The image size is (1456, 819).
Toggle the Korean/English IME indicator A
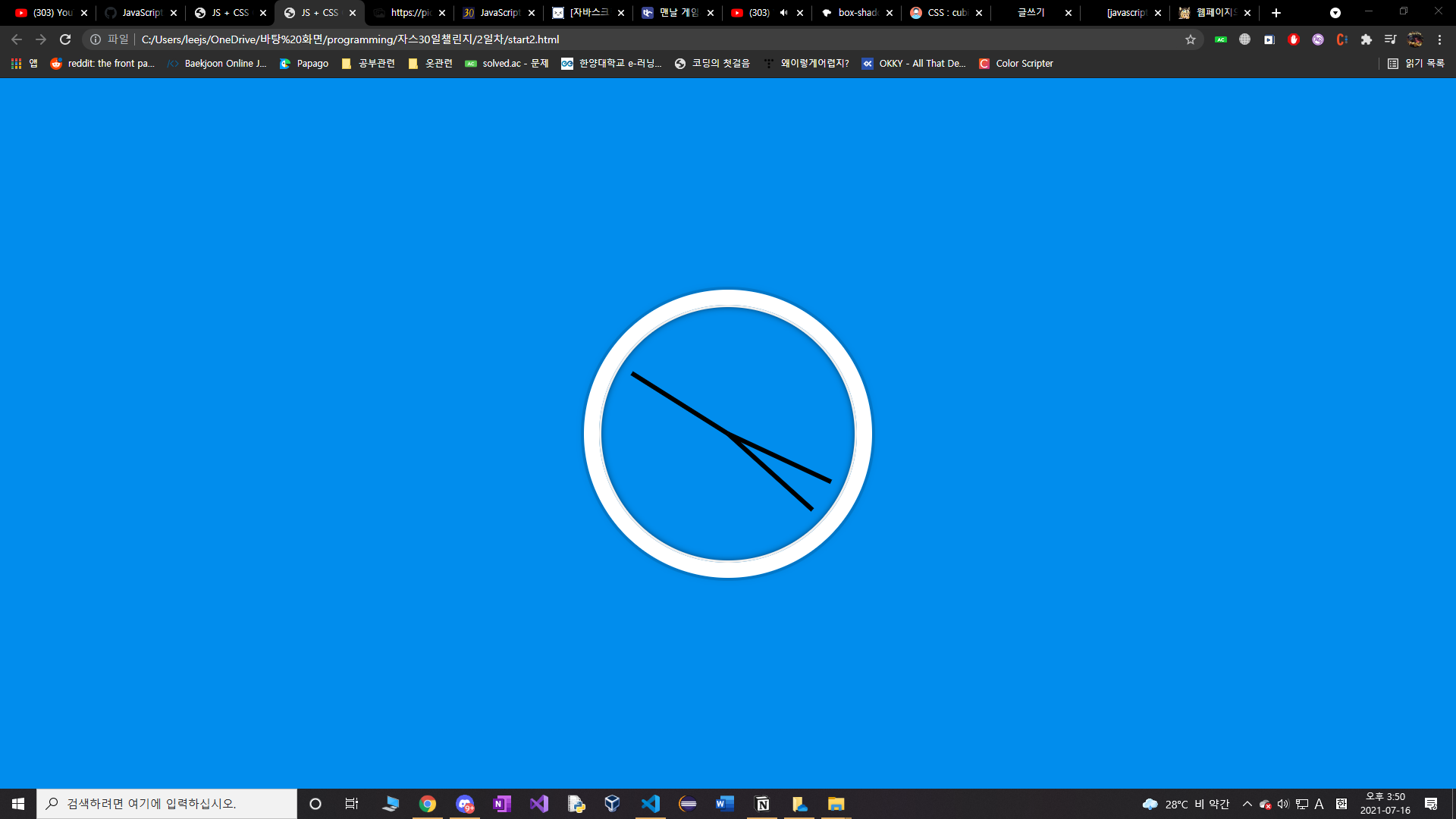[x=1319, y=804]
